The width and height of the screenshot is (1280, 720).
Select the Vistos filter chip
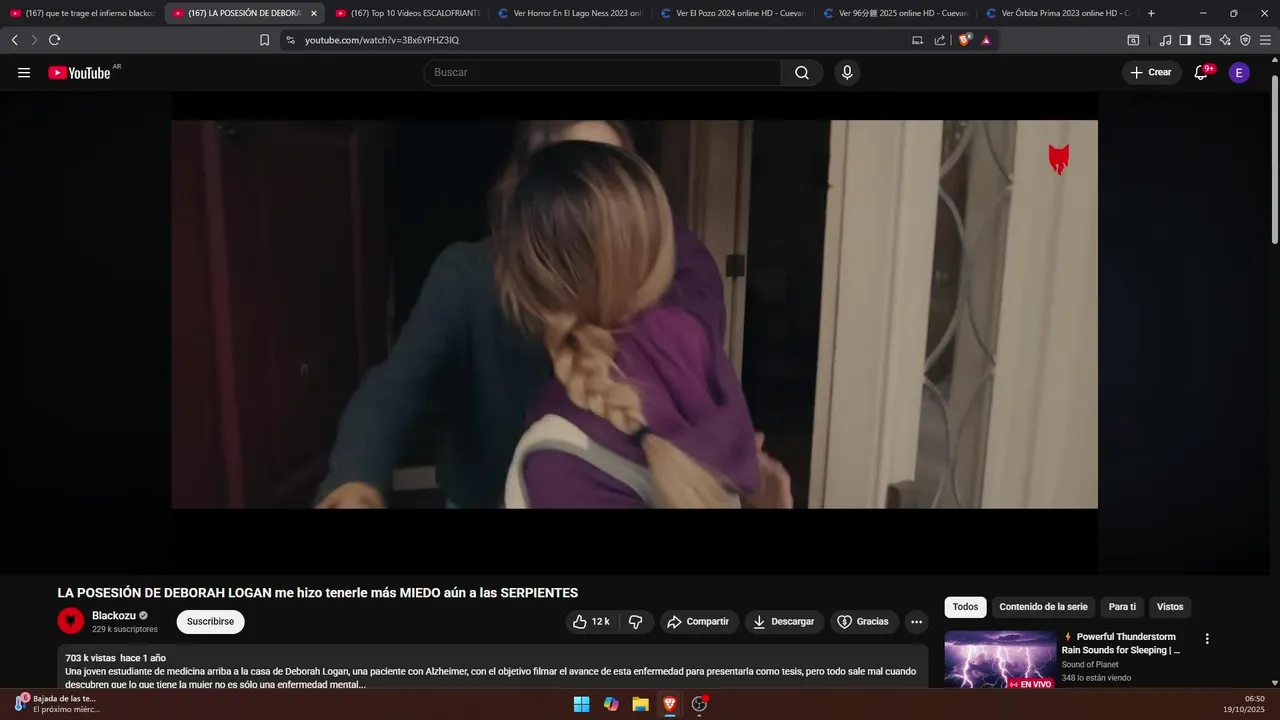pyautogui.click(x=1170, y=607)
